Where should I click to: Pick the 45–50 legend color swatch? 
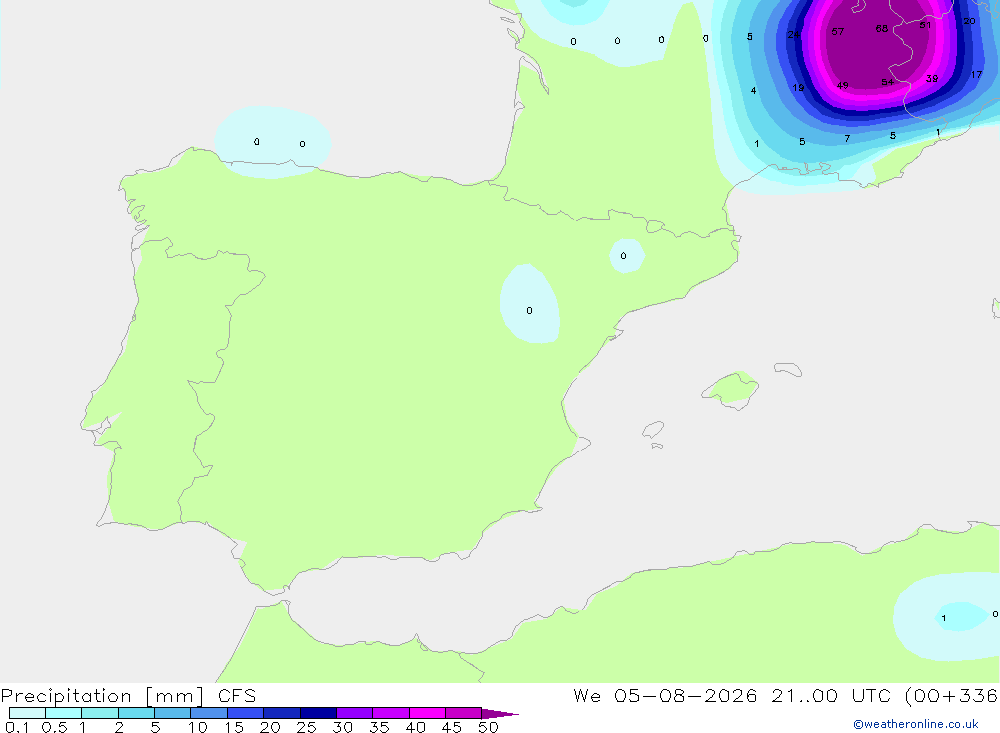click(464, 713)
